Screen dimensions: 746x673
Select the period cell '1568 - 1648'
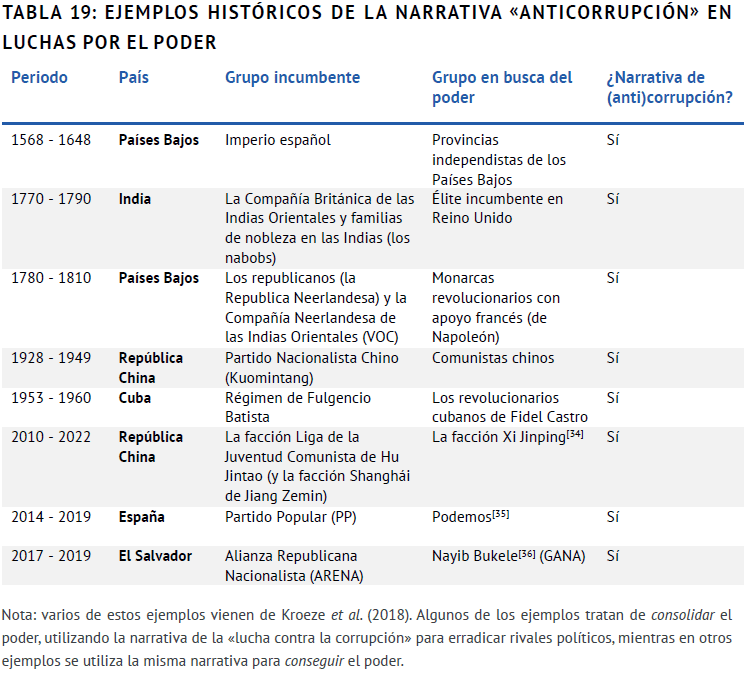tap(51, 140)
